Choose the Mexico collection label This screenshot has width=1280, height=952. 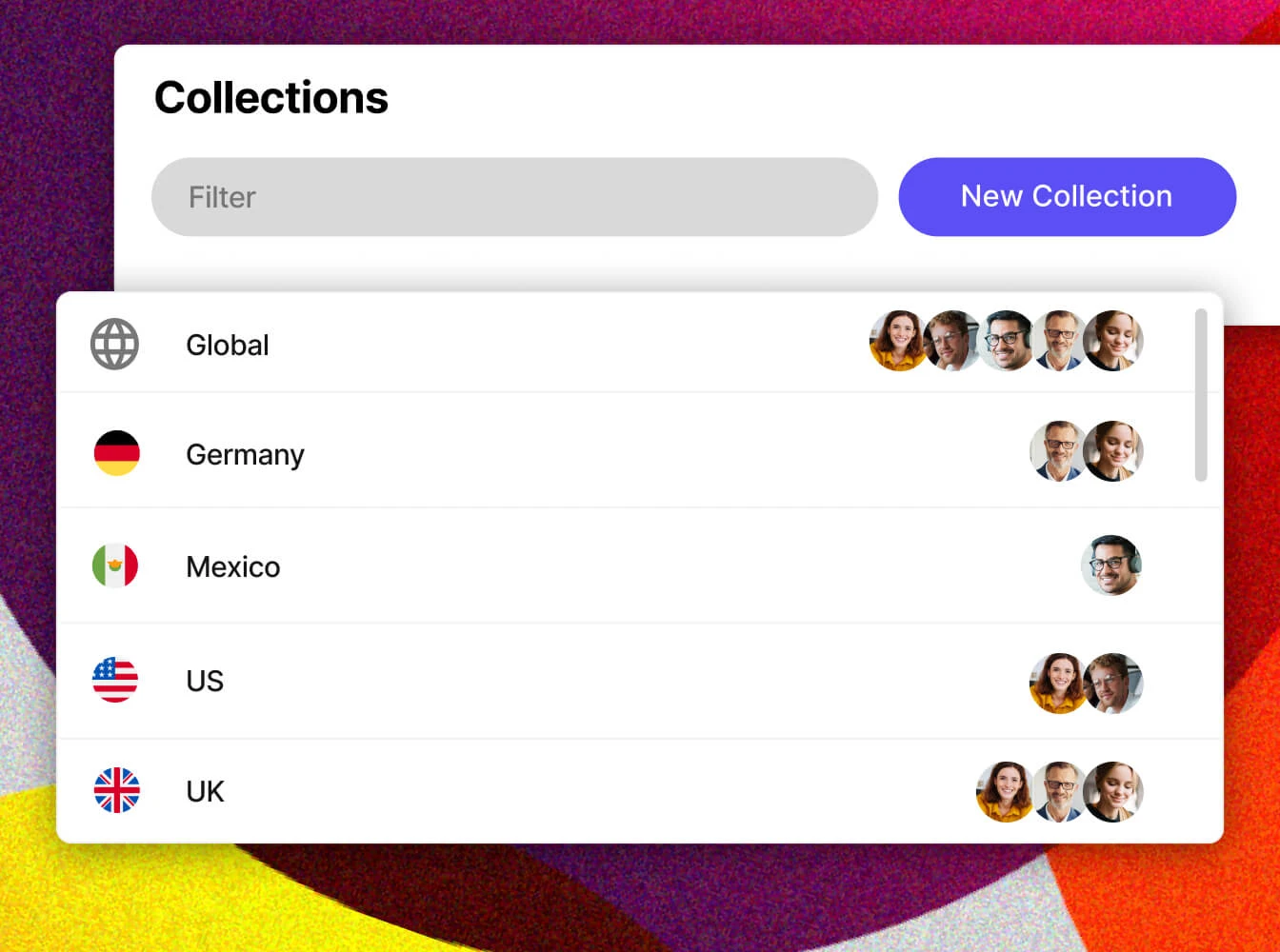[233, 566]
